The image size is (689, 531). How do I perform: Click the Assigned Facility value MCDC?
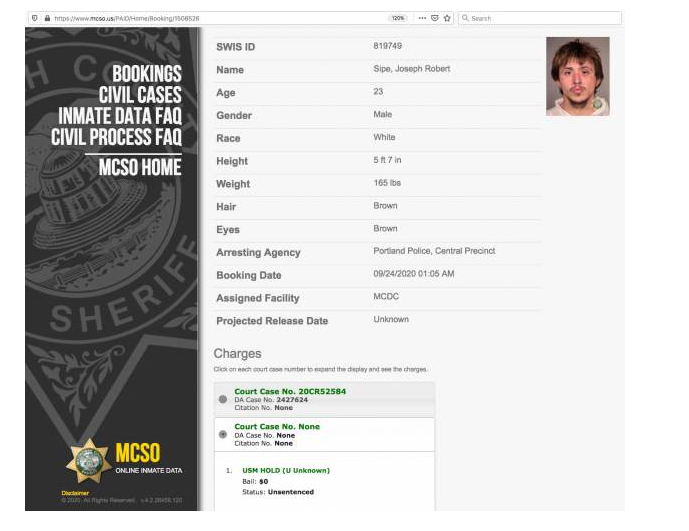click(x=386, y=297)
